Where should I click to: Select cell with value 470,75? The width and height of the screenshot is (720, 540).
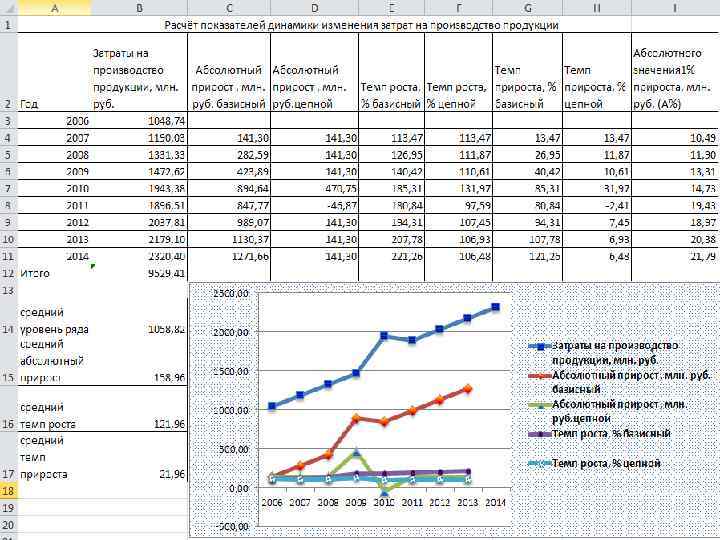tap(315, 188)
